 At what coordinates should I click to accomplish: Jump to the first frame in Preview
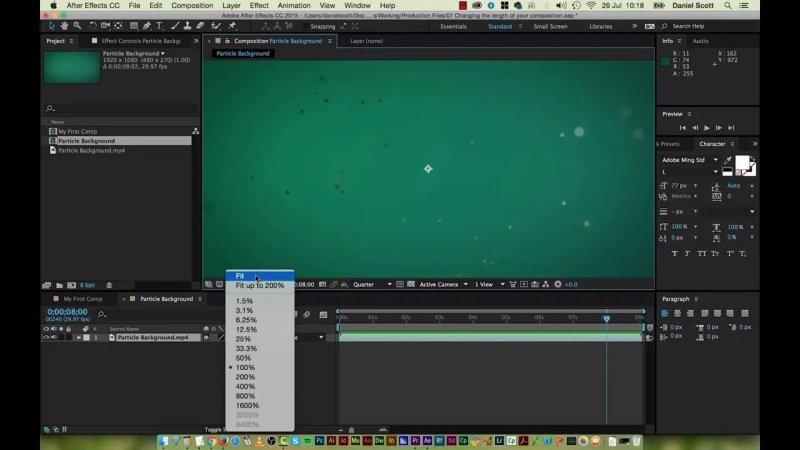coord(683,128)
